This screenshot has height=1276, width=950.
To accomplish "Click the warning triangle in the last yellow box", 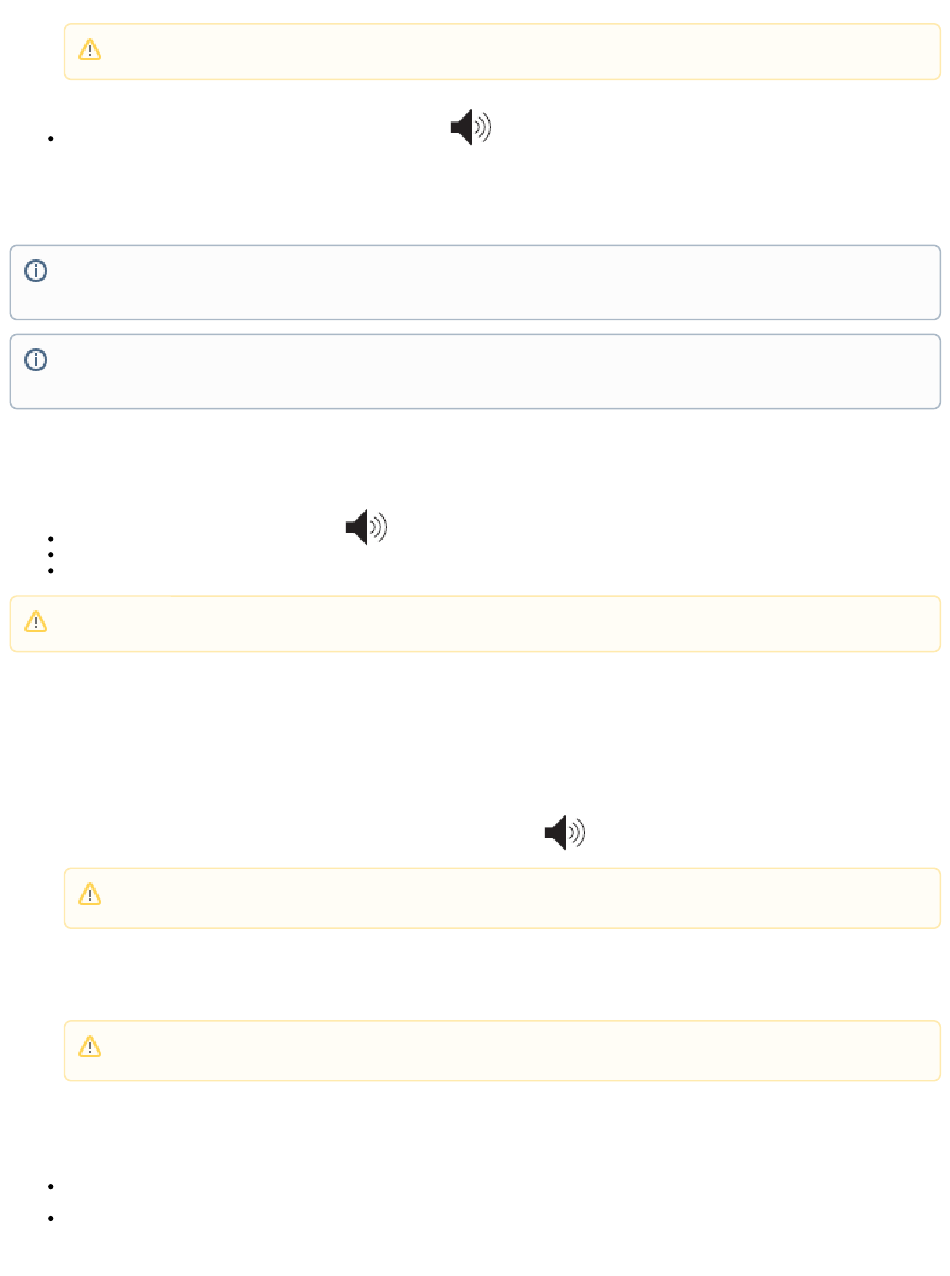I will [90, 1046].
